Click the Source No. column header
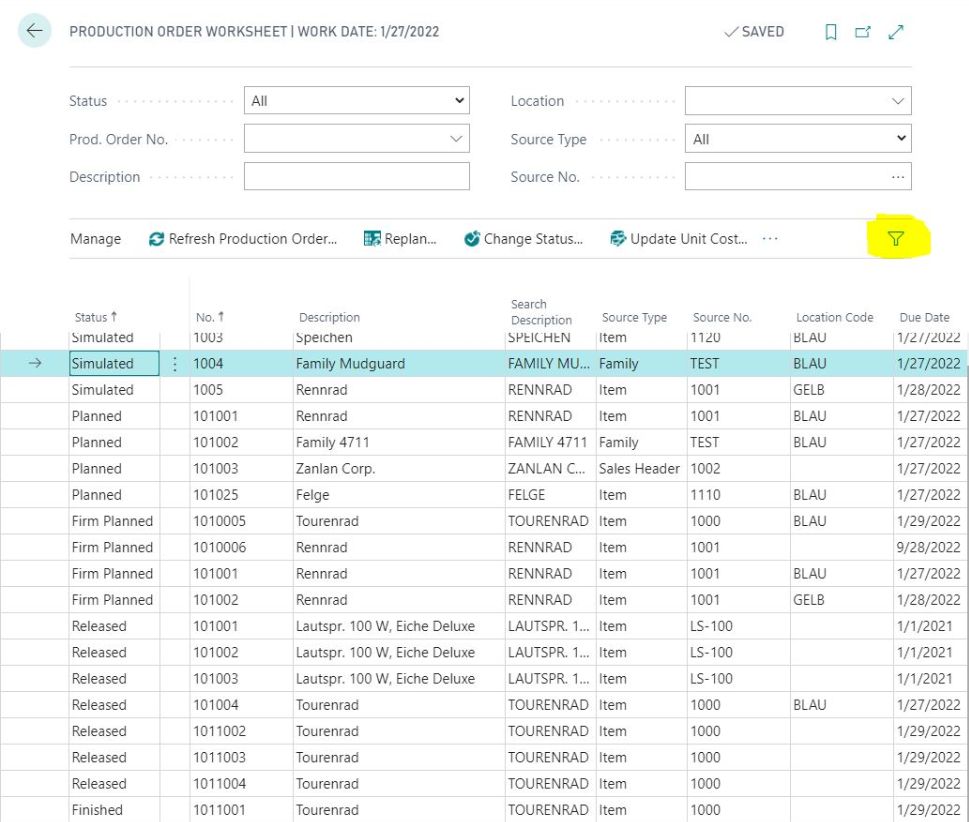Viewport: 969px width, 822px height. (722, 317)
